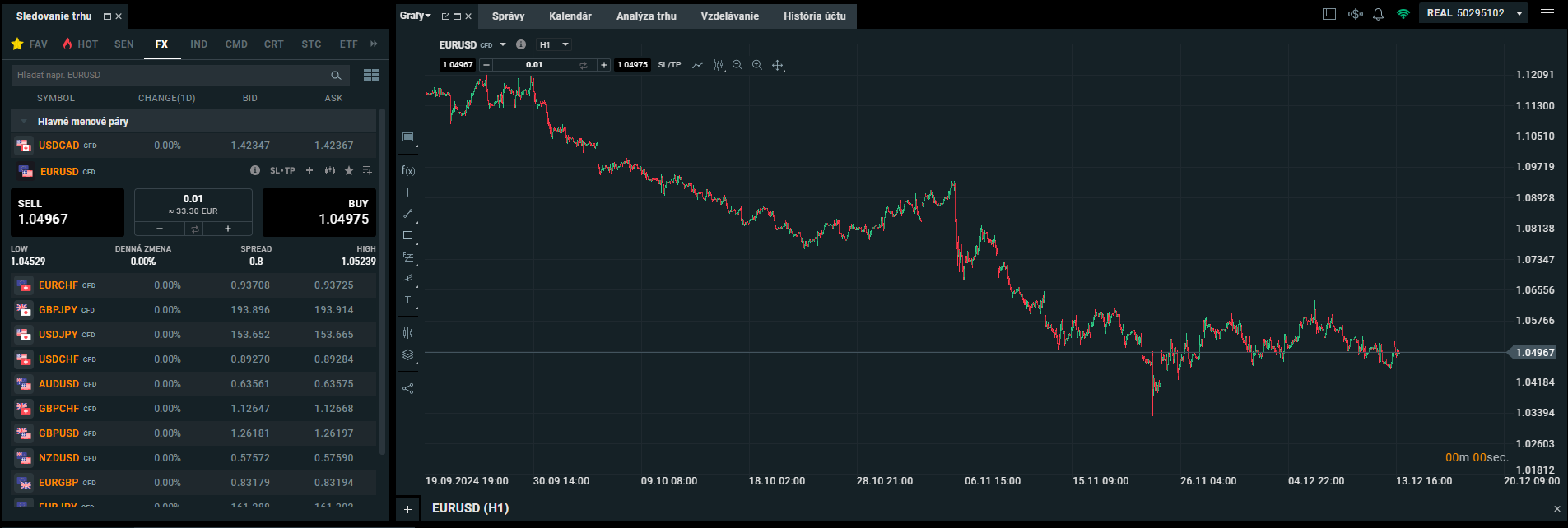Switch to the Kalendár tab
Screen dimensions: 1568x528
click(x=570, y=16)
